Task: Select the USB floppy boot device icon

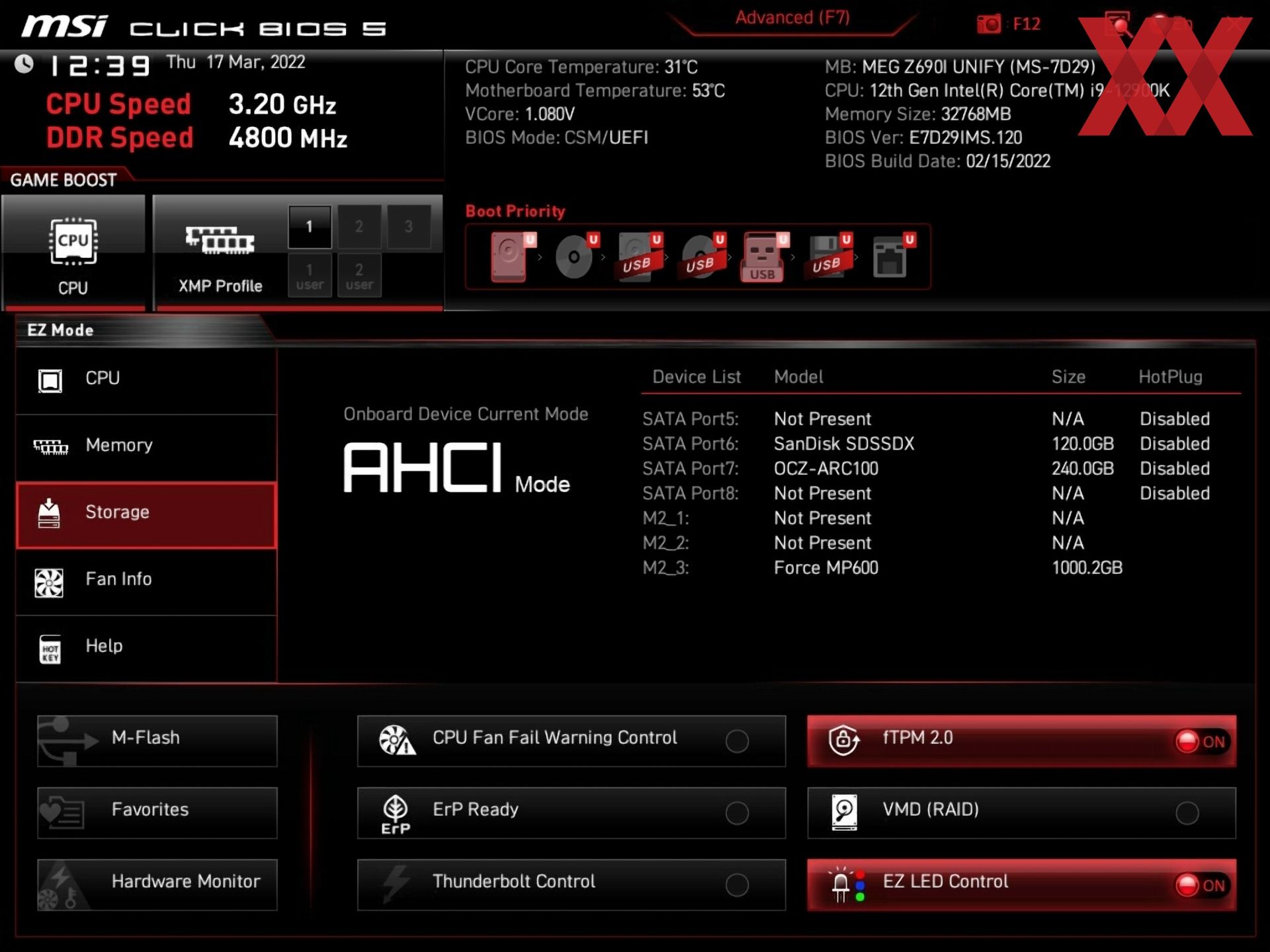Action: click(x=829, y=257)
